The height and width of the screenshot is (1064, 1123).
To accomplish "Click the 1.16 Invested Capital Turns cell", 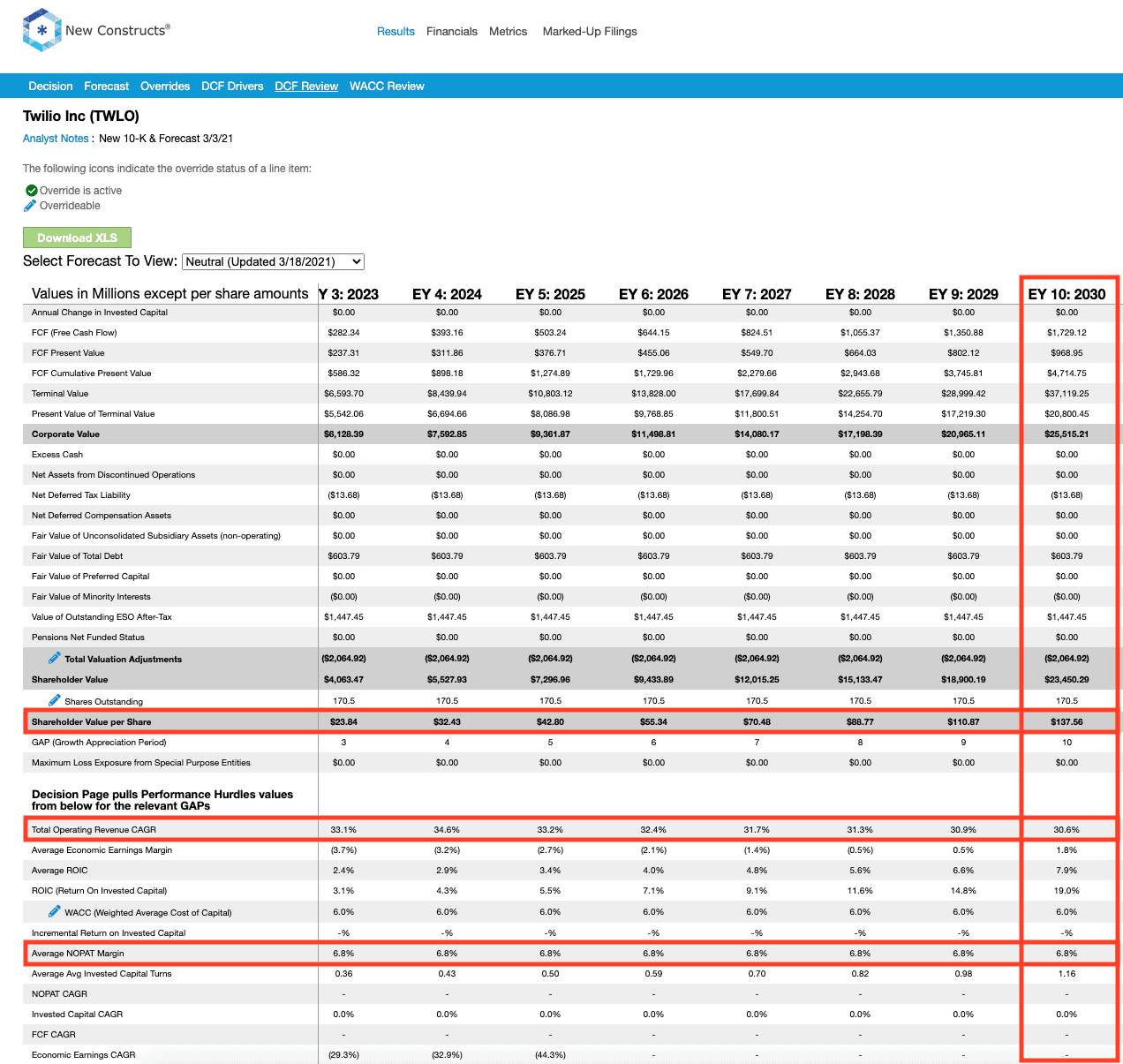I will tap(1066, 974).
